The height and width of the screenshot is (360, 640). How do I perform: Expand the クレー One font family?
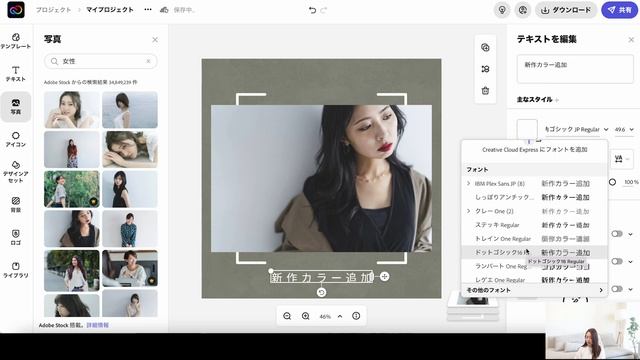click(x=469, y=211)
